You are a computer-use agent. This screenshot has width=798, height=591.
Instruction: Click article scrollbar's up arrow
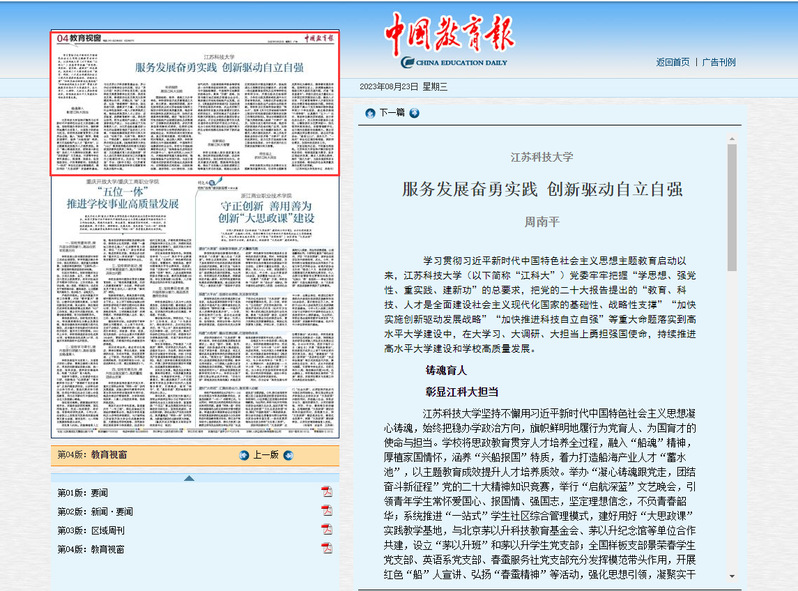point(732,135)
